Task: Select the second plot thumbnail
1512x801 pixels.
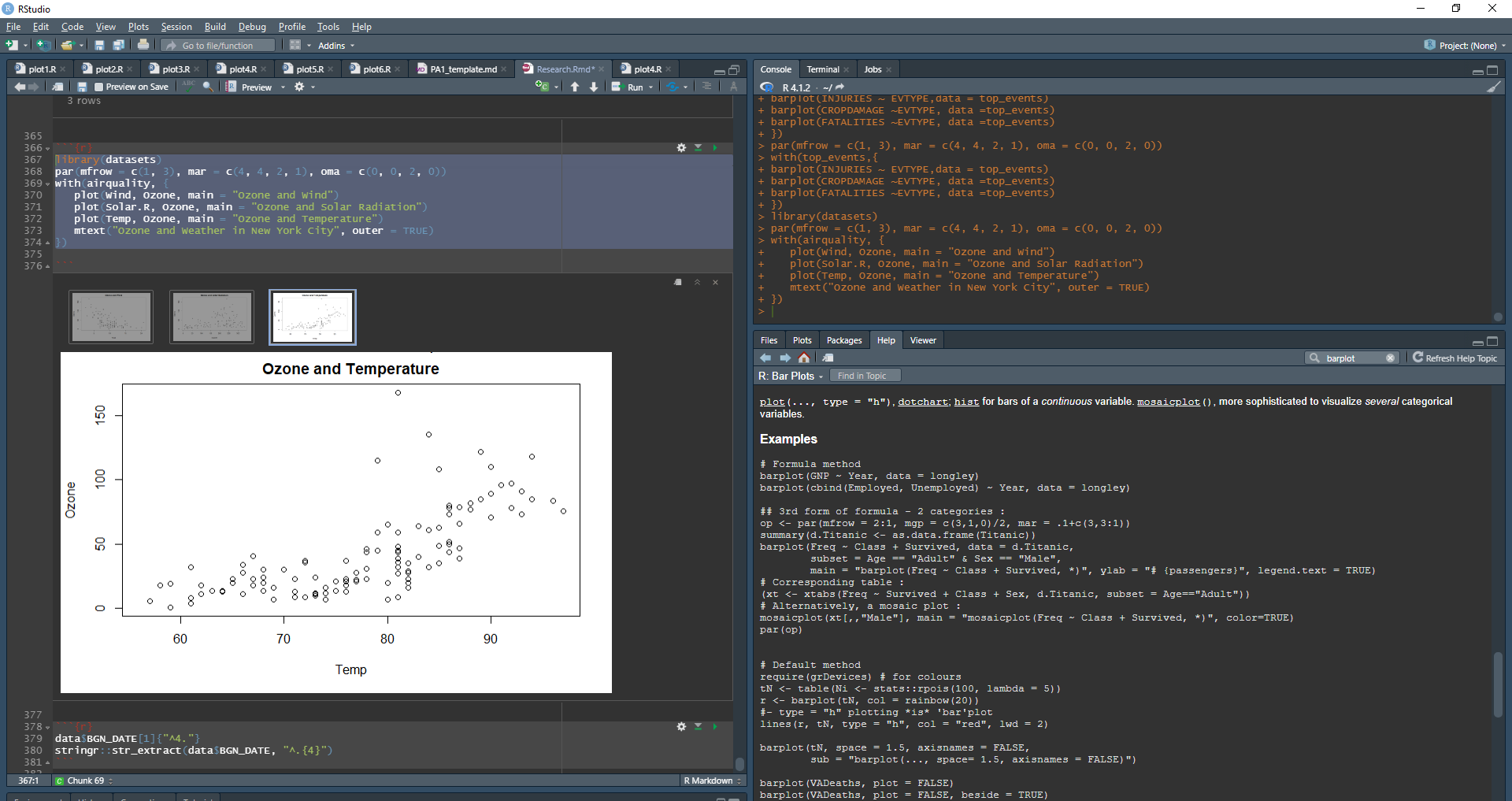Action: click(212, 317)
